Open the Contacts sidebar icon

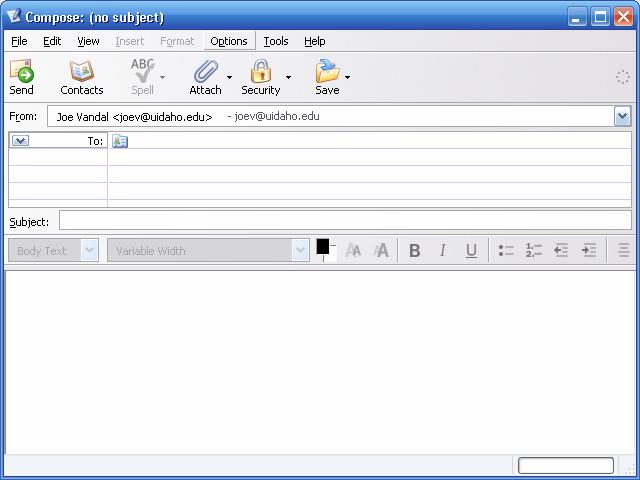click(x=82, y=71)
